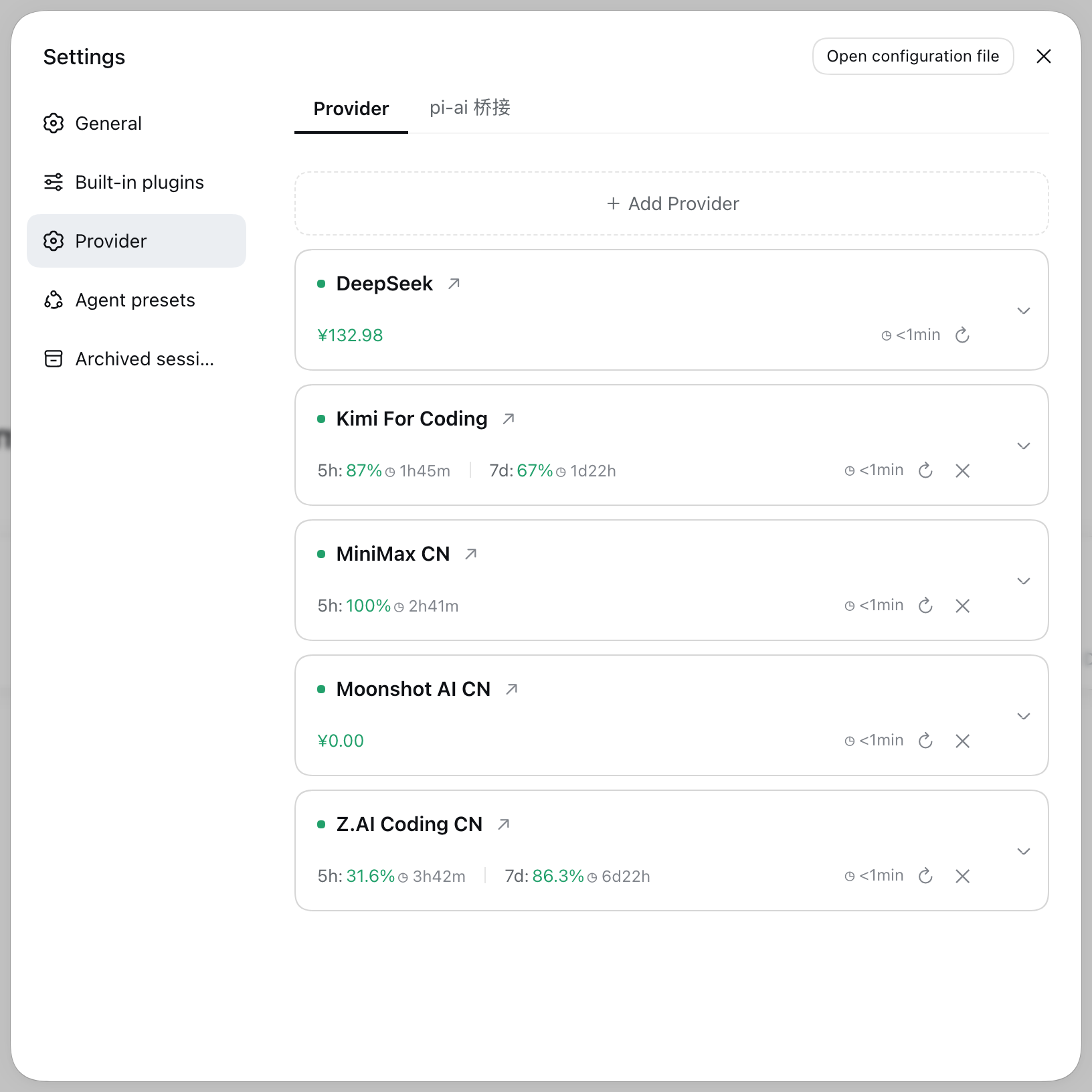Open Moonshot AI CN external link arrow
This screenshot has height=1092, width=1092.
pos(512,689)
